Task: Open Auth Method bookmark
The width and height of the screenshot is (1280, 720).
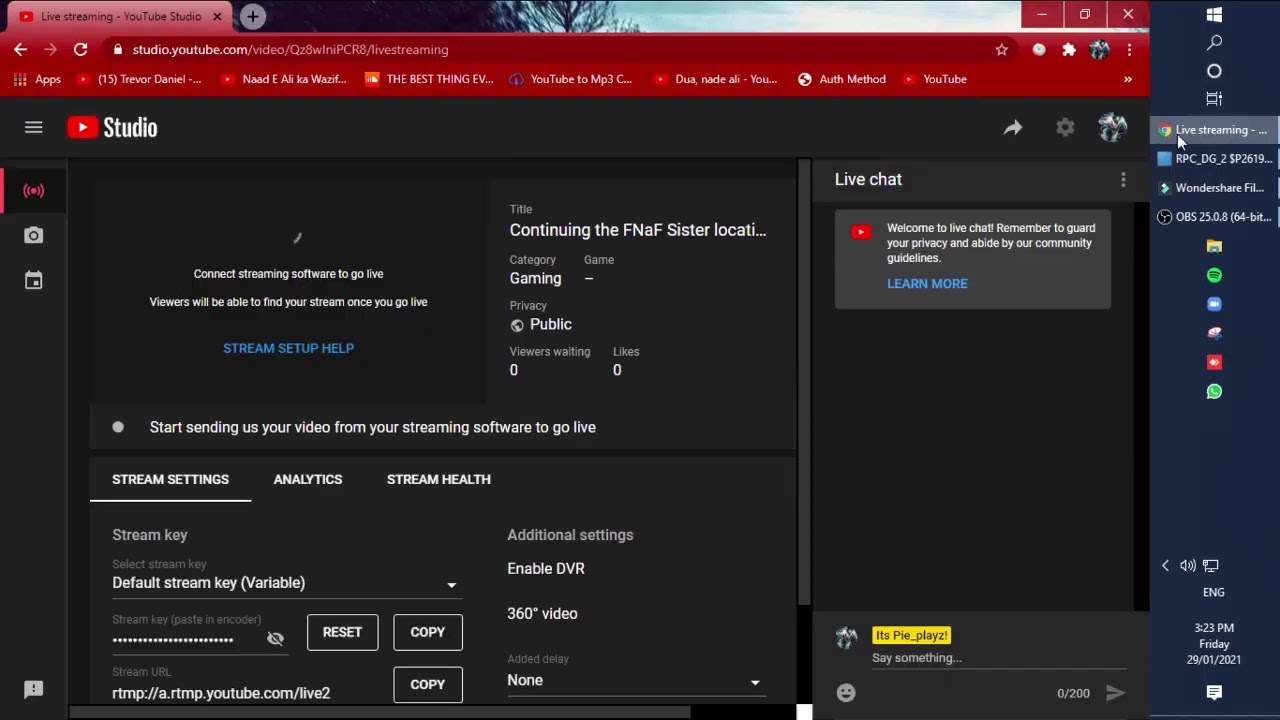Action: pyautogui.click(x=842, y=79)
